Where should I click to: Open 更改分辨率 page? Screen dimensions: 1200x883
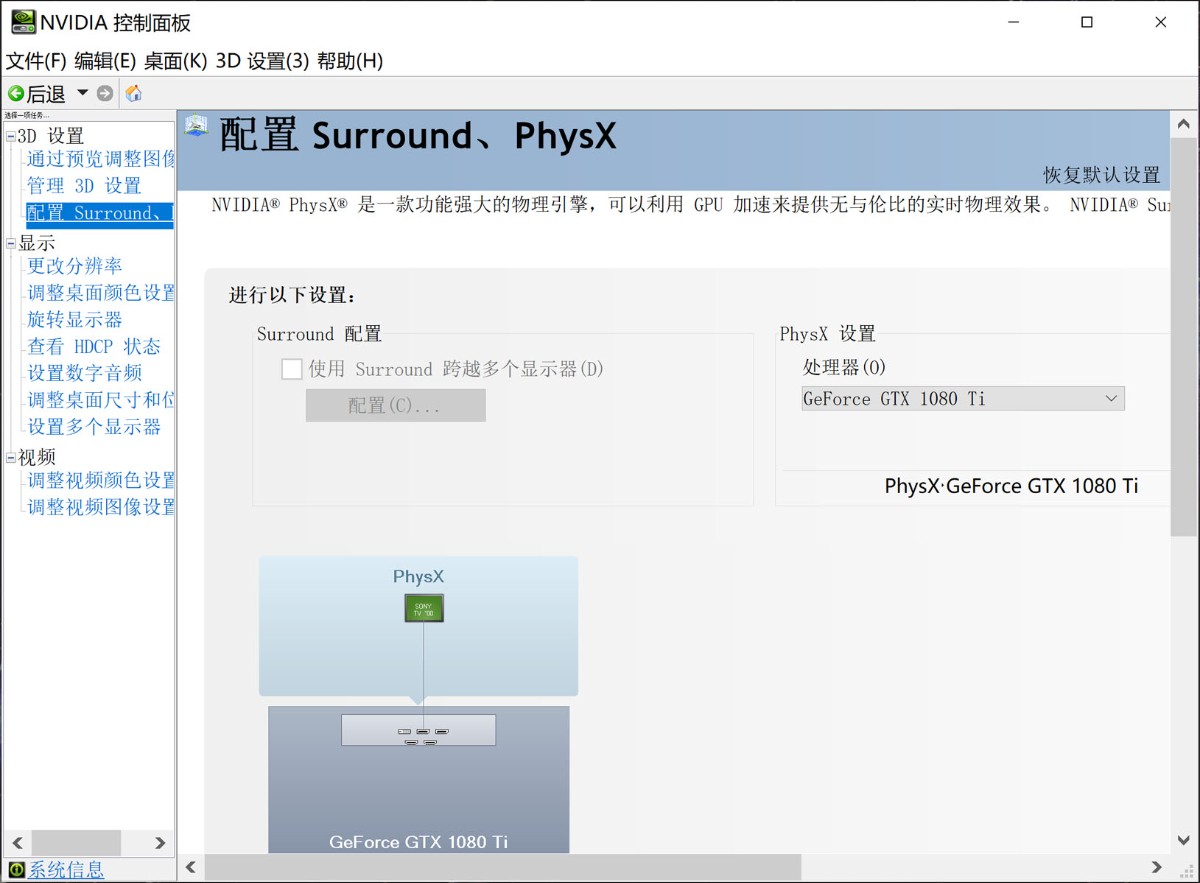coord(75,266)
